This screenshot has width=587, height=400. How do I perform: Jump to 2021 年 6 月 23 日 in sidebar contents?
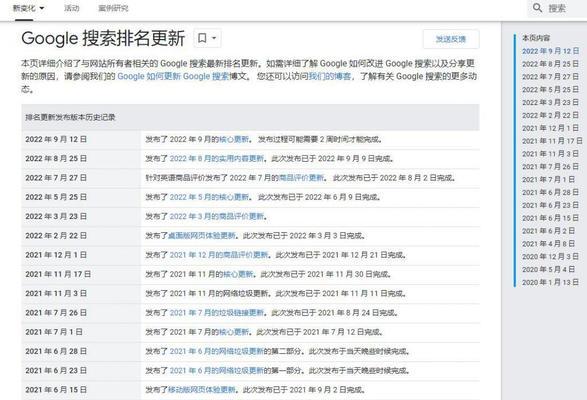(550, 205)
